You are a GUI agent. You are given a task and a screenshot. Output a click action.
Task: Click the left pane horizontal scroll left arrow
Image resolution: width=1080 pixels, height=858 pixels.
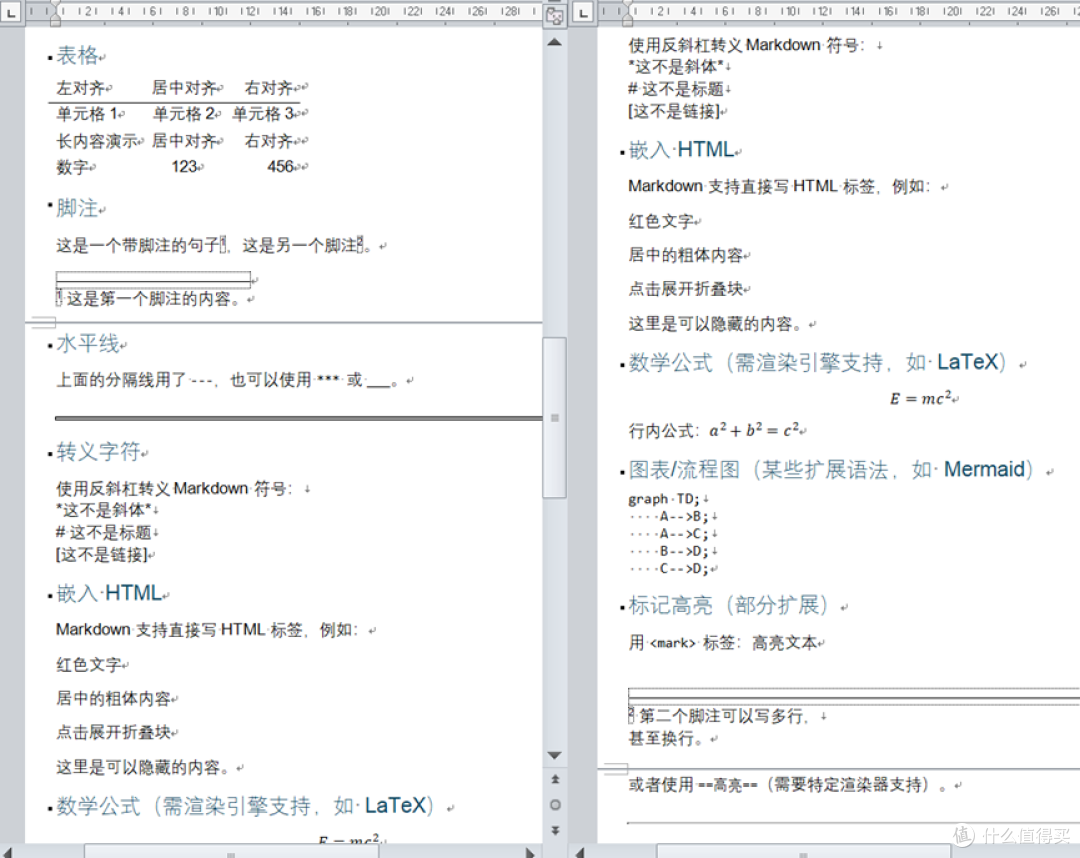(x=8, y=852)
